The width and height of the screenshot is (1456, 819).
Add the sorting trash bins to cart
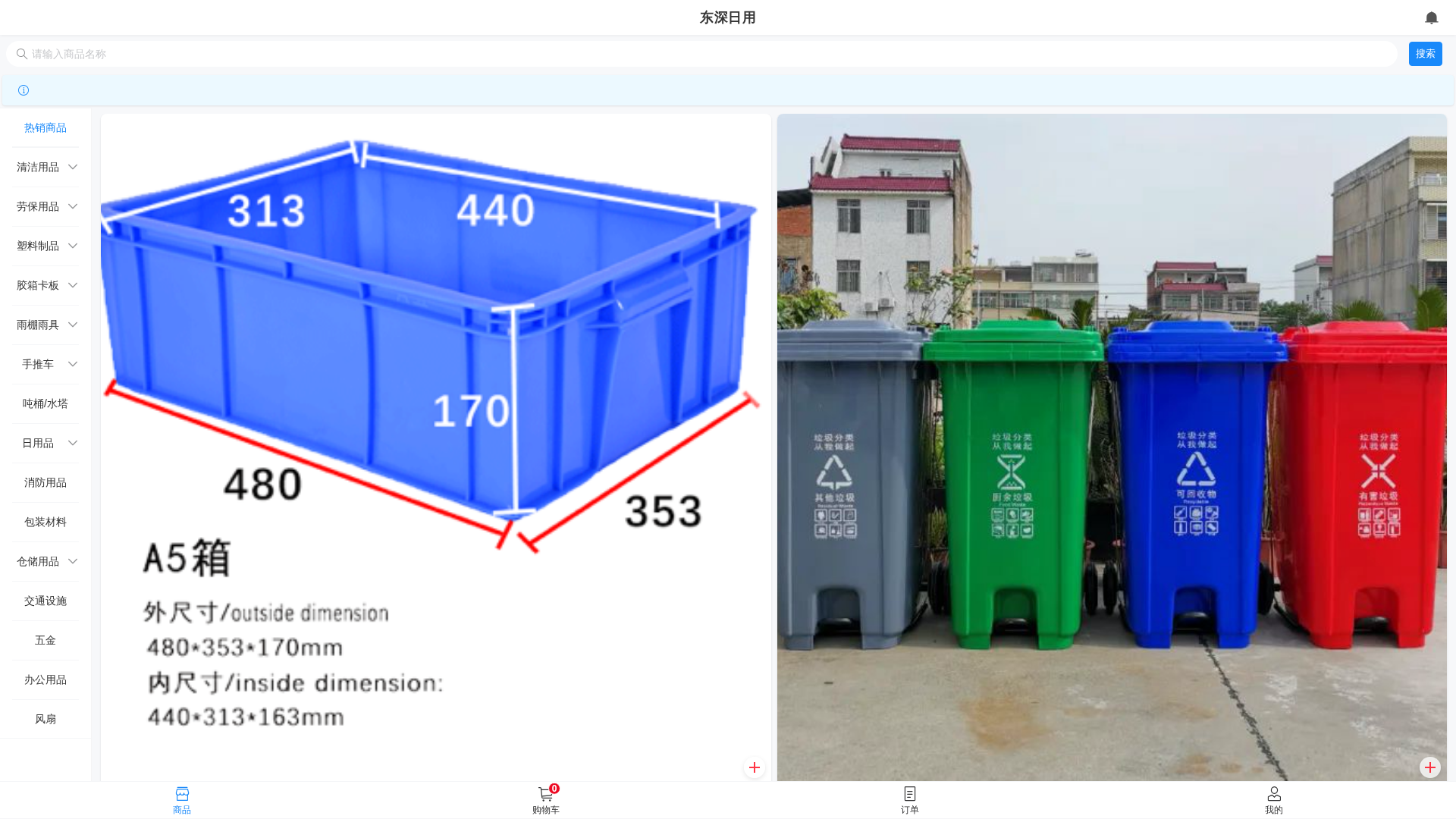click(1429, 767)
